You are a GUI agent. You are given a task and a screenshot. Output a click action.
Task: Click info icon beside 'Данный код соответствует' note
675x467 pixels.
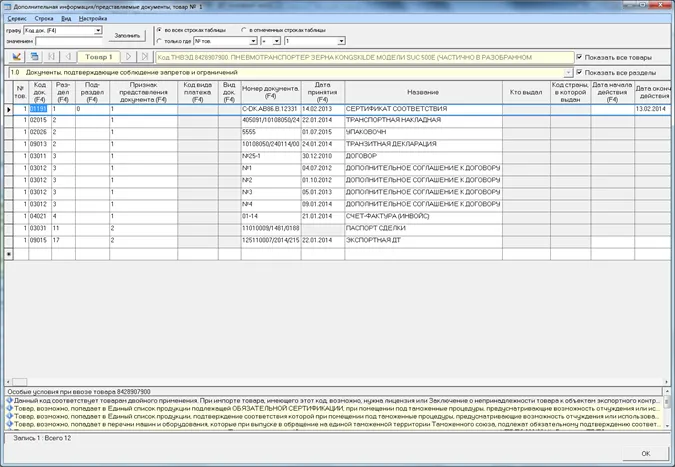pos(9,400)
